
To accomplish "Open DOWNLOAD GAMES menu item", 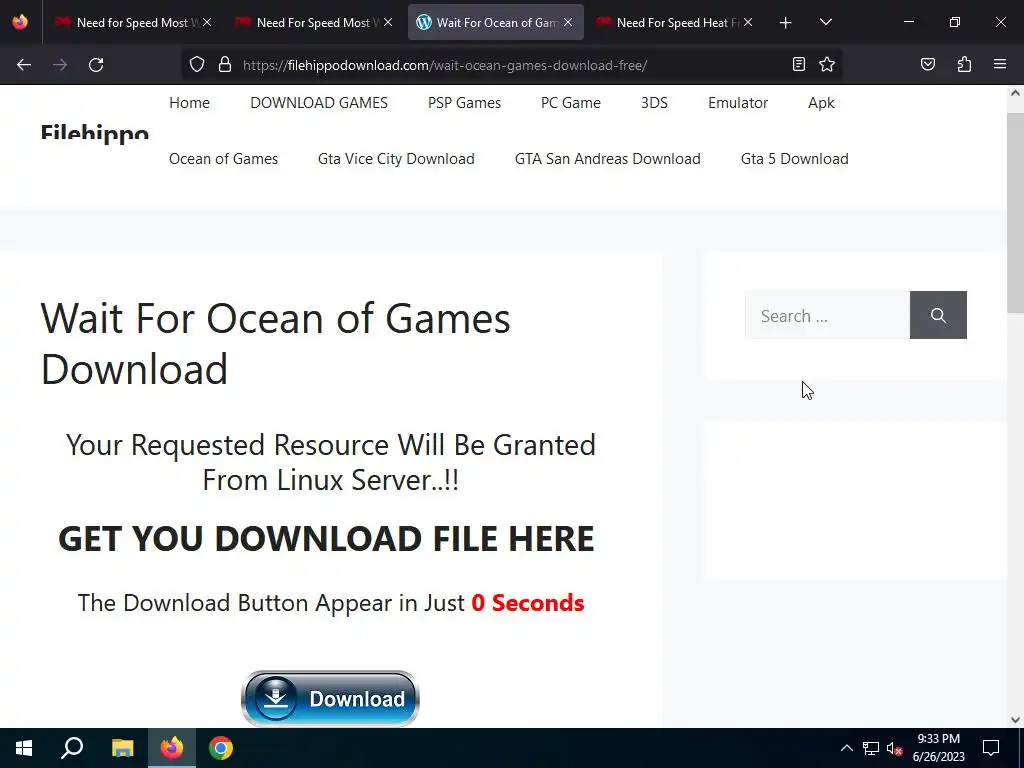I will (x=319, y=103).
